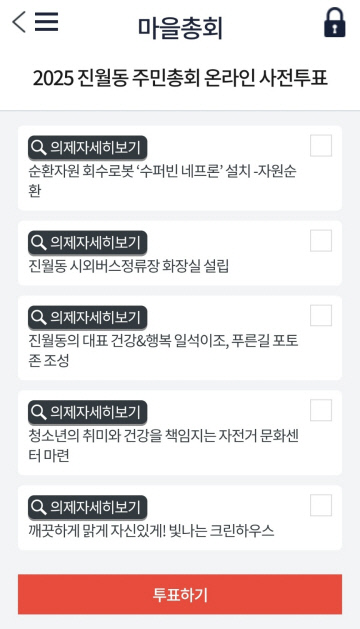The width and height of the screenshot is (360, 629).
Task: Submit vote with the 투표하기 button
Action: pyautogui.click(x=180, y=594)
